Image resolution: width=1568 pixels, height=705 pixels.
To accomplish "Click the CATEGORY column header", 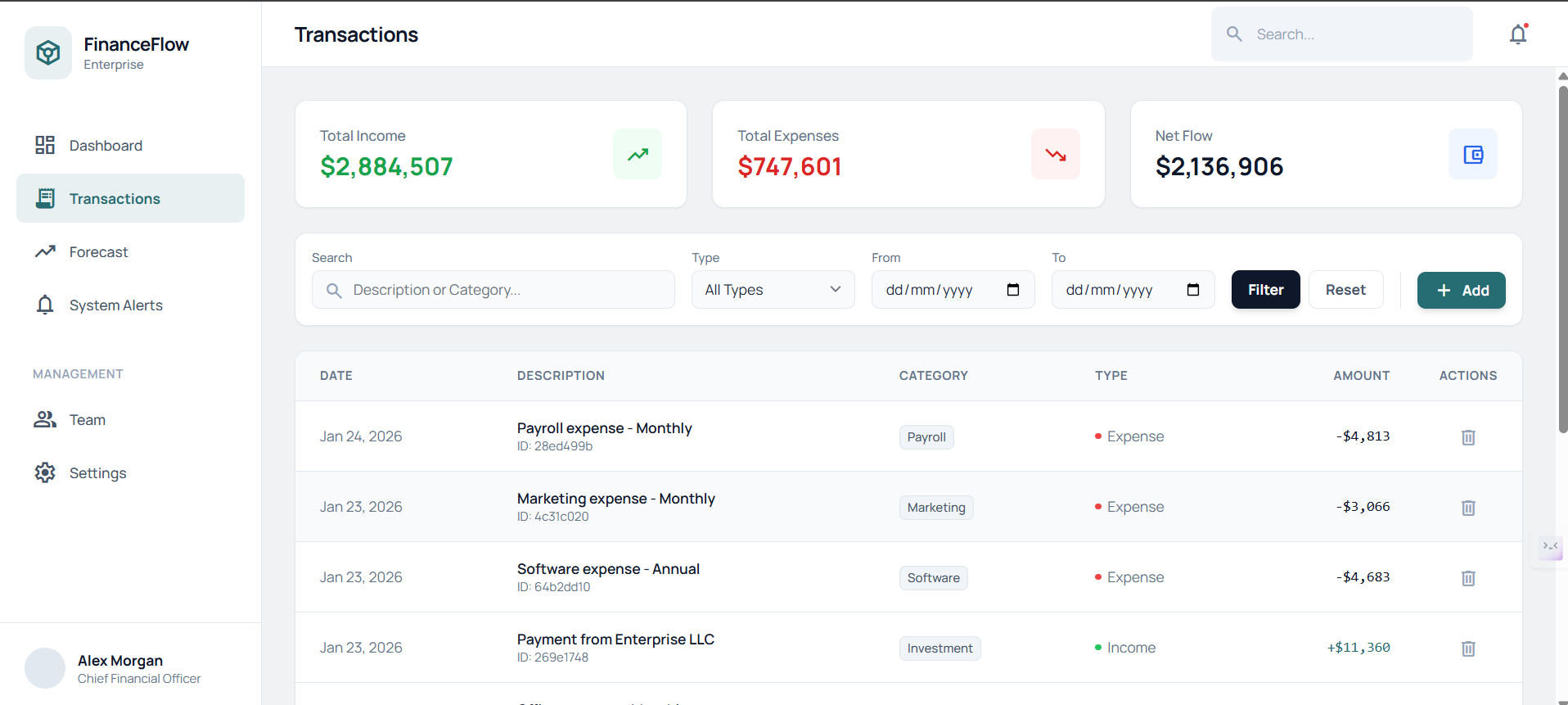I will point(933,376).
